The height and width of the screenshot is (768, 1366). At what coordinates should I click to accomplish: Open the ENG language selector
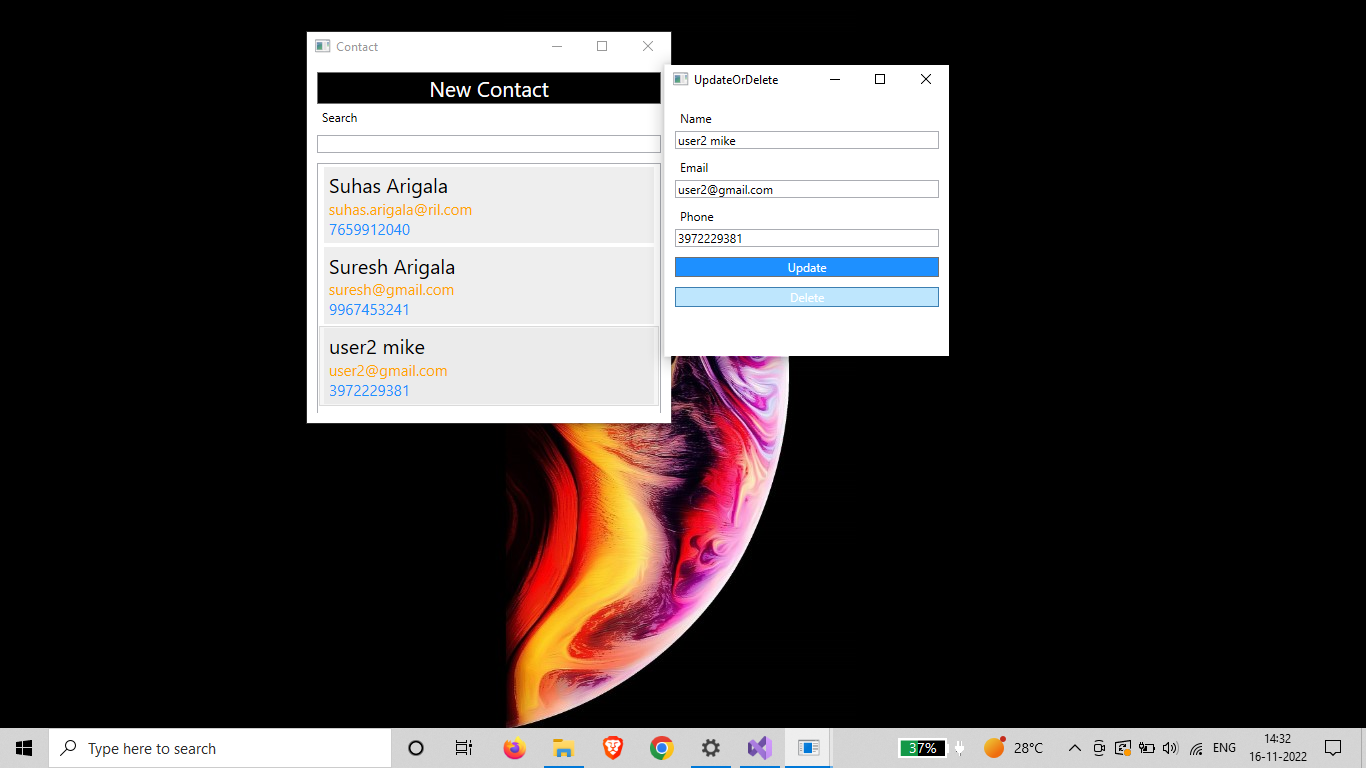[x=1223, y=747]
